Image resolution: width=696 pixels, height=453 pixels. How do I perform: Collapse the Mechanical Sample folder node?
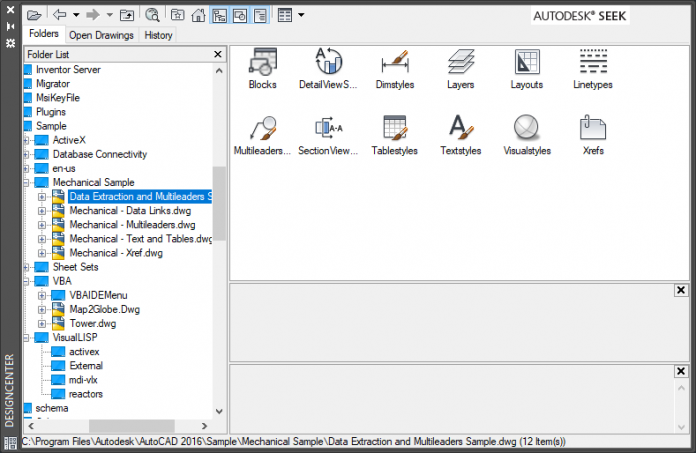tap(26, 182)
